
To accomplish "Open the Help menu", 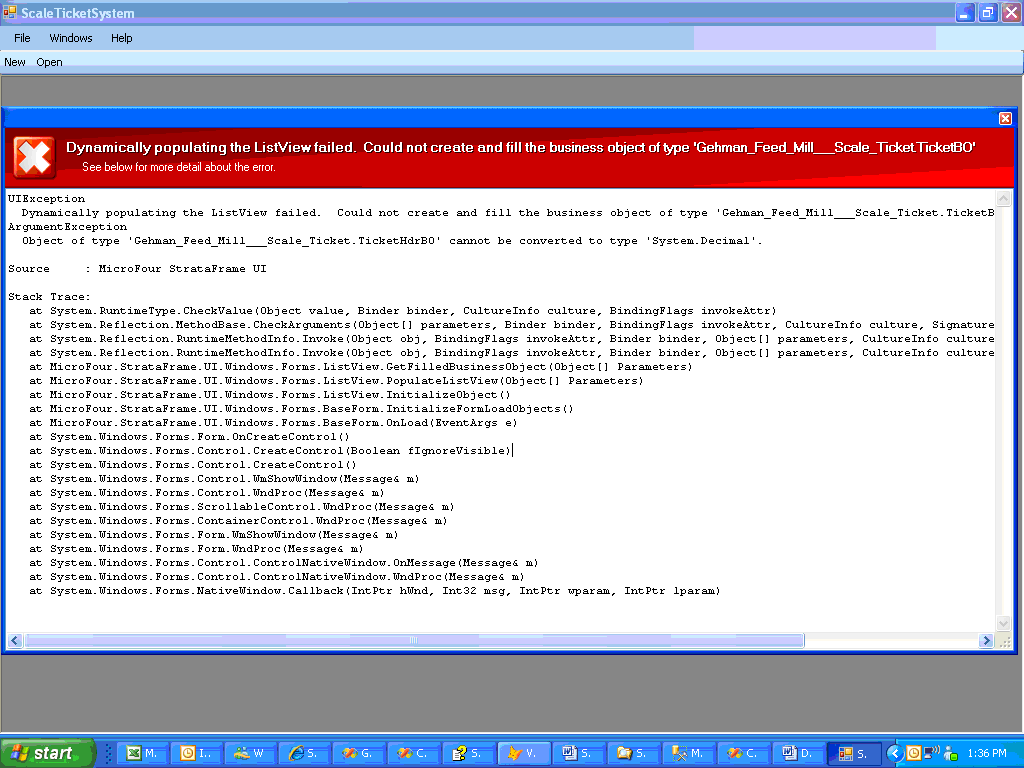I will (121, 38).
